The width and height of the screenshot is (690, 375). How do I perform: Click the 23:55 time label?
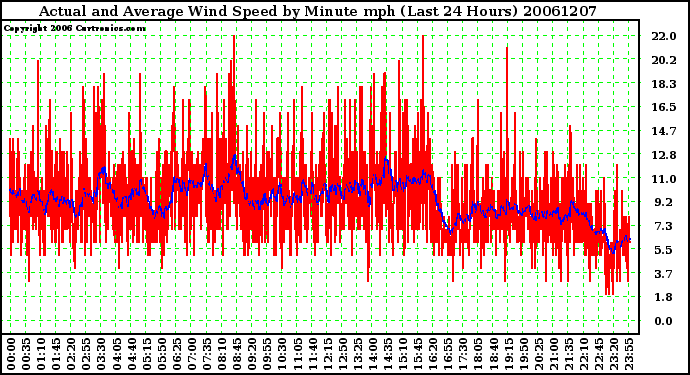tap(628, 354)
